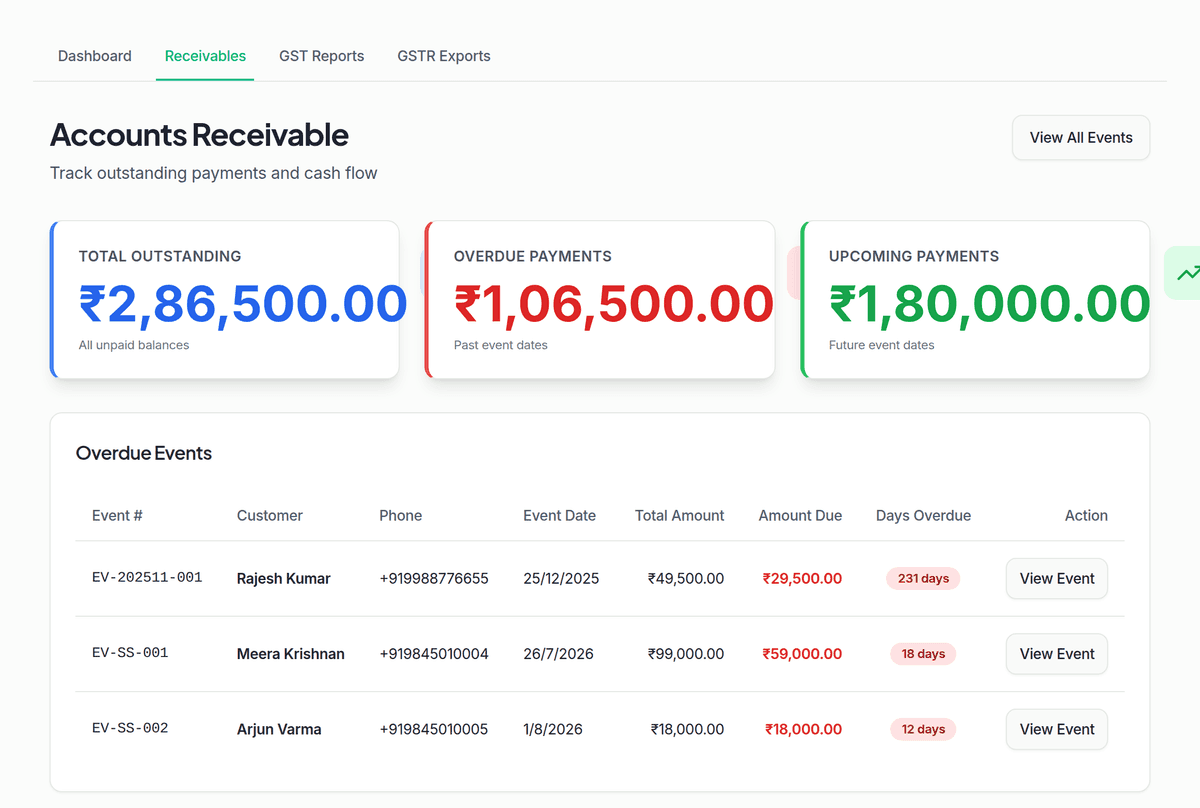This screenshot has width=1200, height=808.
Task: Click View Event for Rajesh Kumar
Action: point(1057,578)
